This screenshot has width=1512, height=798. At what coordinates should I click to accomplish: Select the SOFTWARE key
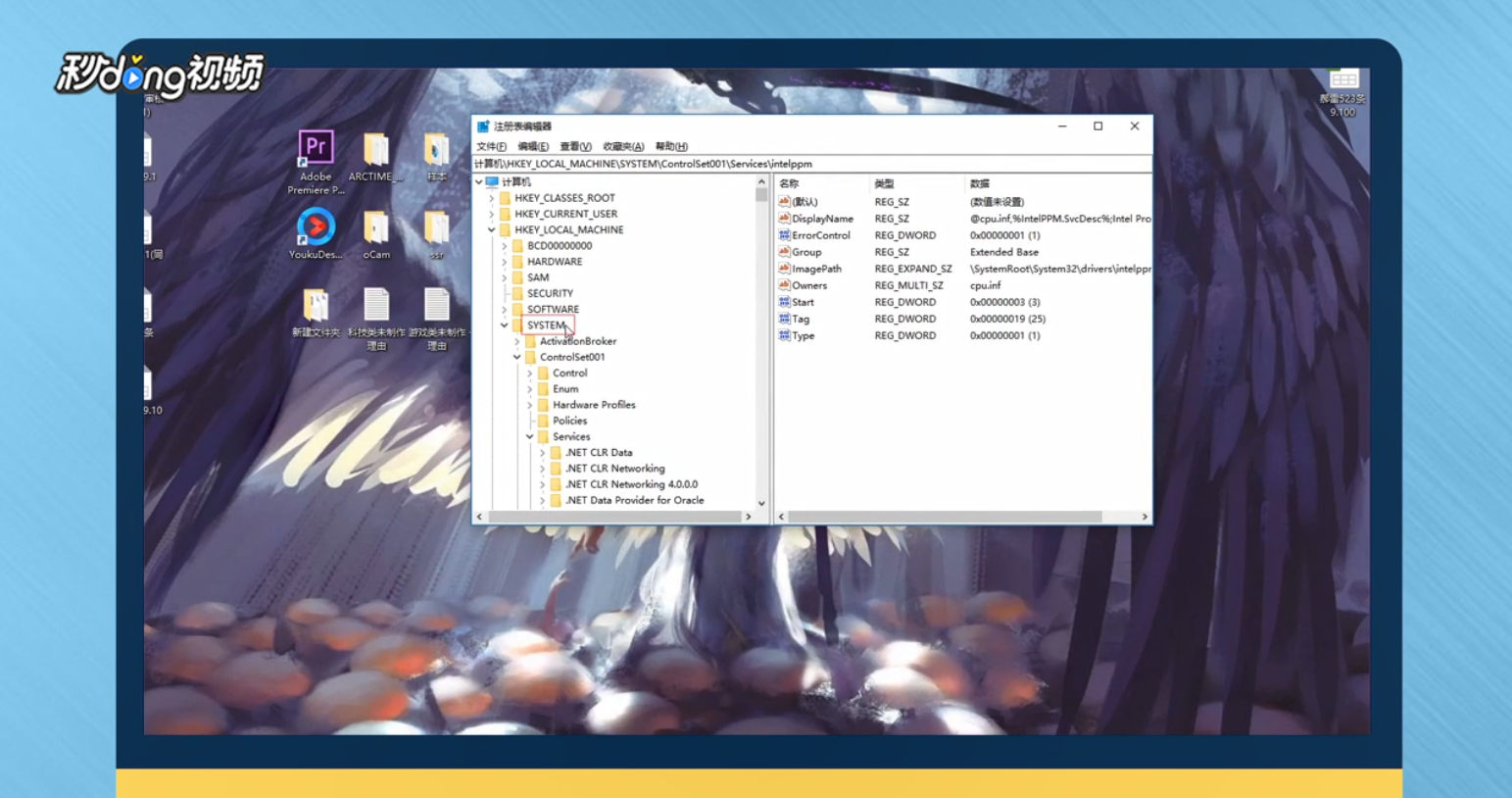(x=553, y=309)
